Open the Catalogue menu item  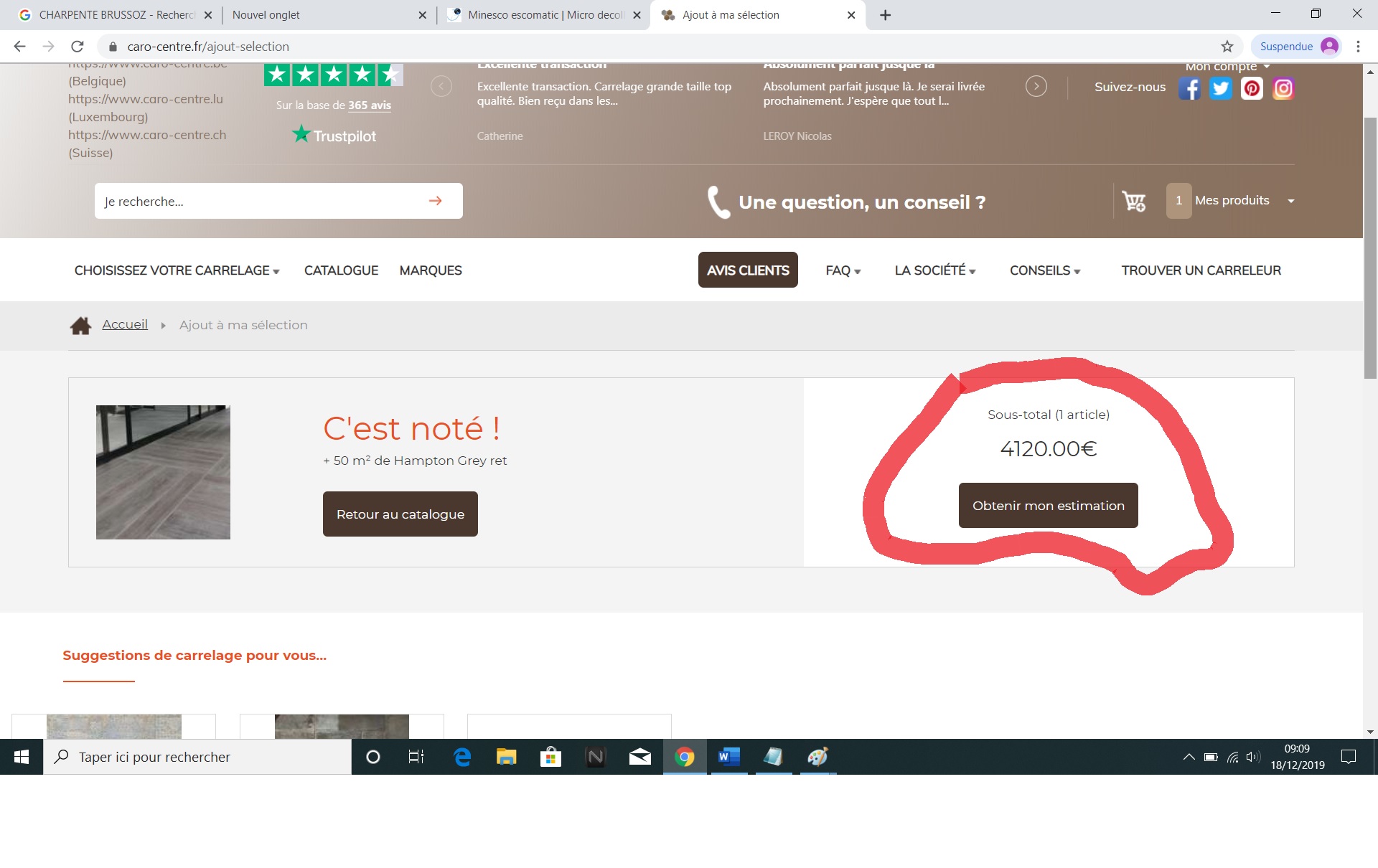(x=341, y=270)
